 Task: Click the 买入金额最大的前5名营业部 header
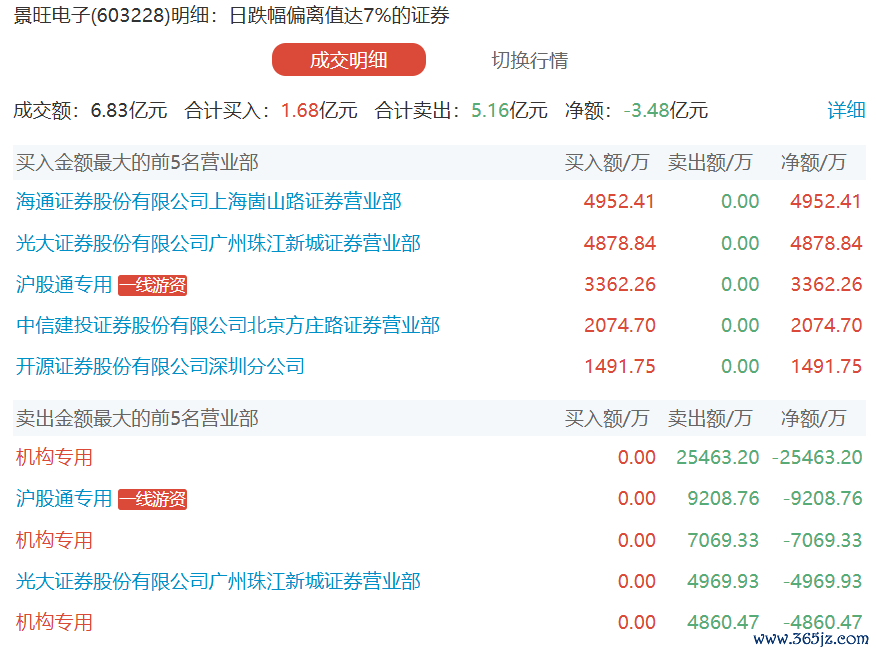[x=137, y=163]
